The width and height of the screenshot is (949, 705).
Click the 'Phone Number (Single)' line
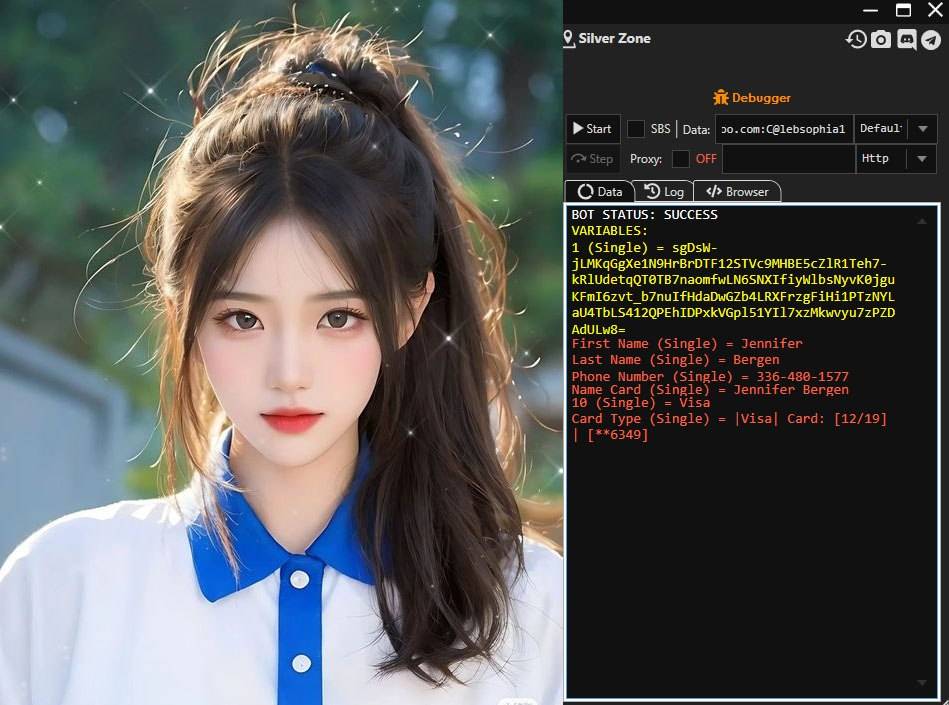710,376
